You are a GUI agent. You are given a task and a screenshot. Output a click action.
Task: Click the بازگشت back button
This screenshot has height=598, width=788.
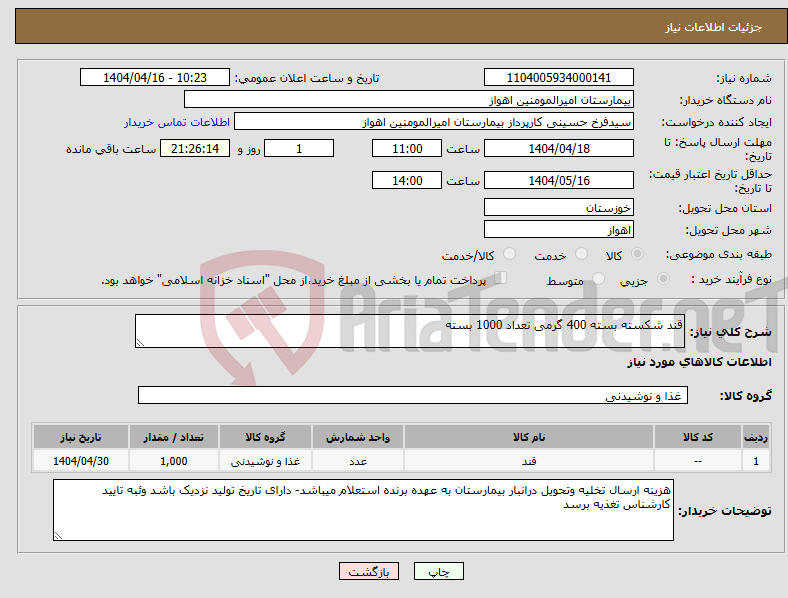pos(369,571)
